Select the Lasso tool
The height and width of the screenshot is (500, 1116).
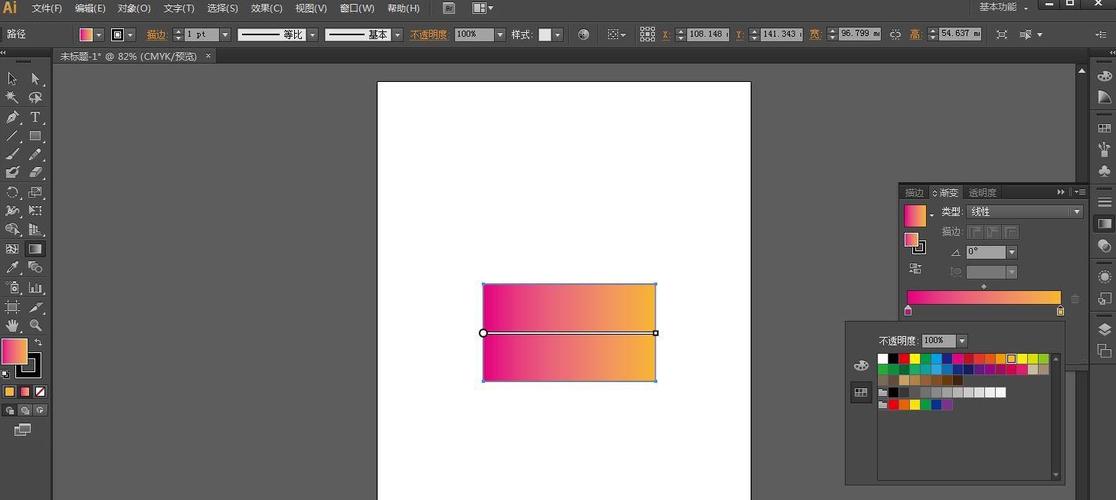pyautogui.click(x=35, y=97)
